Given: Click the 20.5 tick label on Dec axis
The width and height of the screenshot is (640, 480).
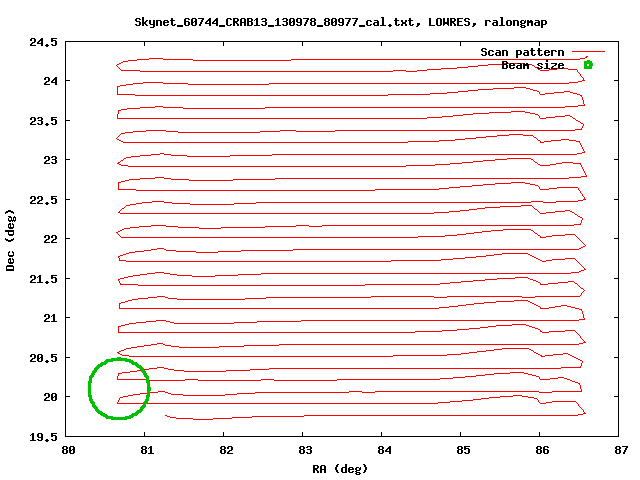Looking at the screenshot, I should [x=43, y=358].
